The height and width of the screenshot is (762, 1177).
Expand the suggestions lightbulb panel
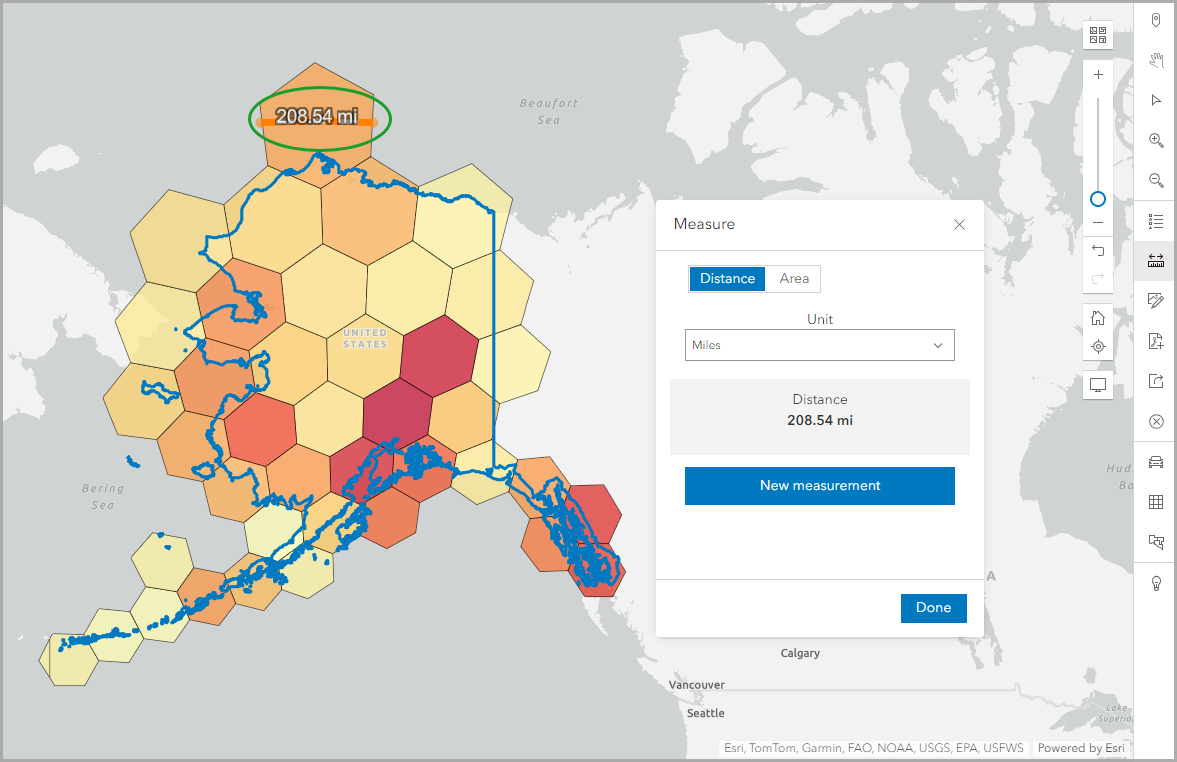pos(1156,582)
